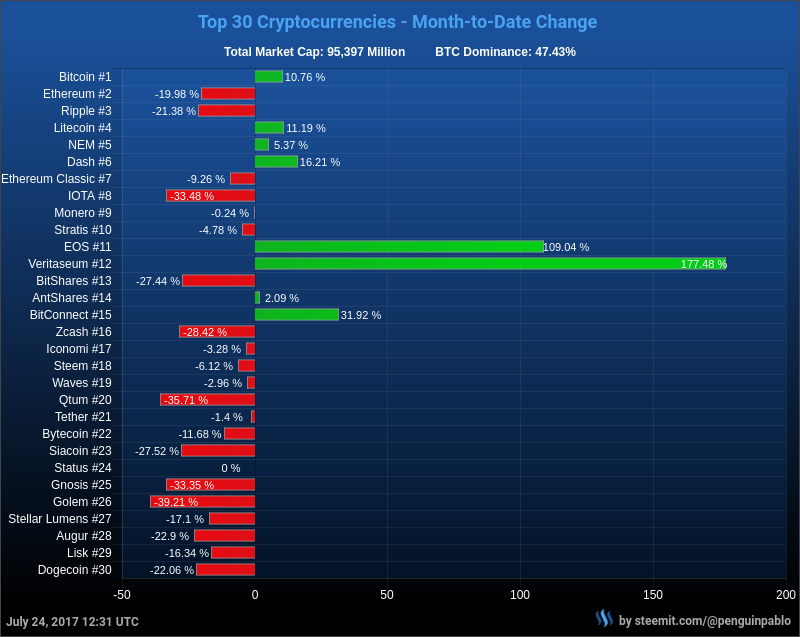The image size is (800, 637).
Task: Click the x-axis label 150
Action: (653, 595)
